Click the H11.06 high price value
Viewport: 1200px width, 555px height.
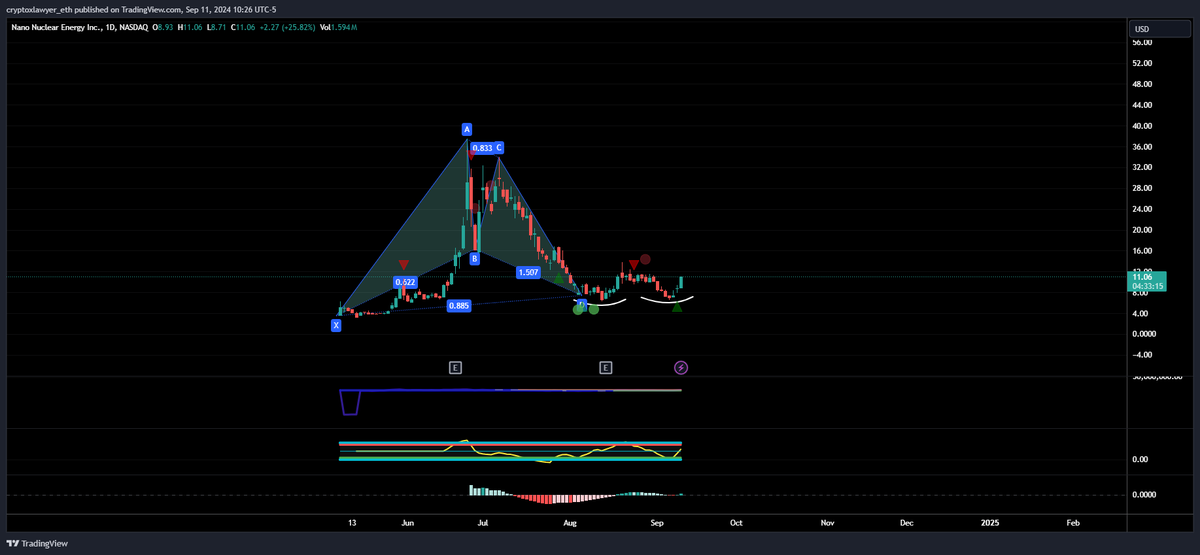[190, 27]
